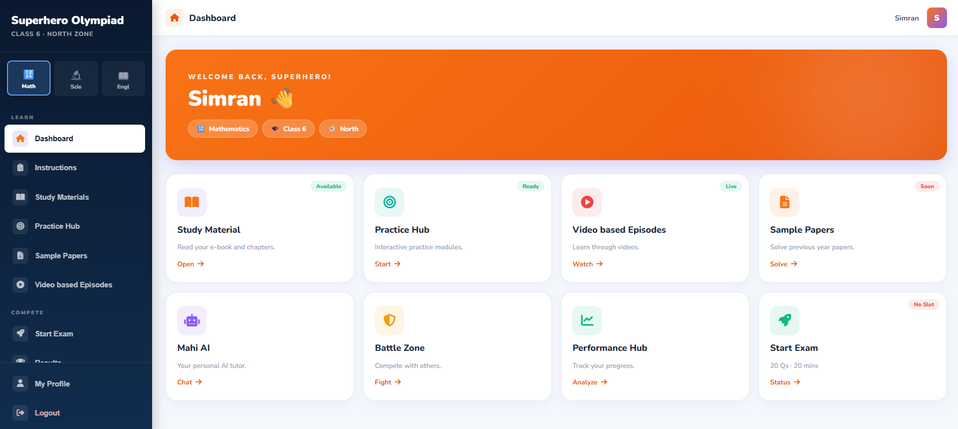Log out using the sidebar Logout
This screenshot has width=958, height=429.
pos(75,413)
